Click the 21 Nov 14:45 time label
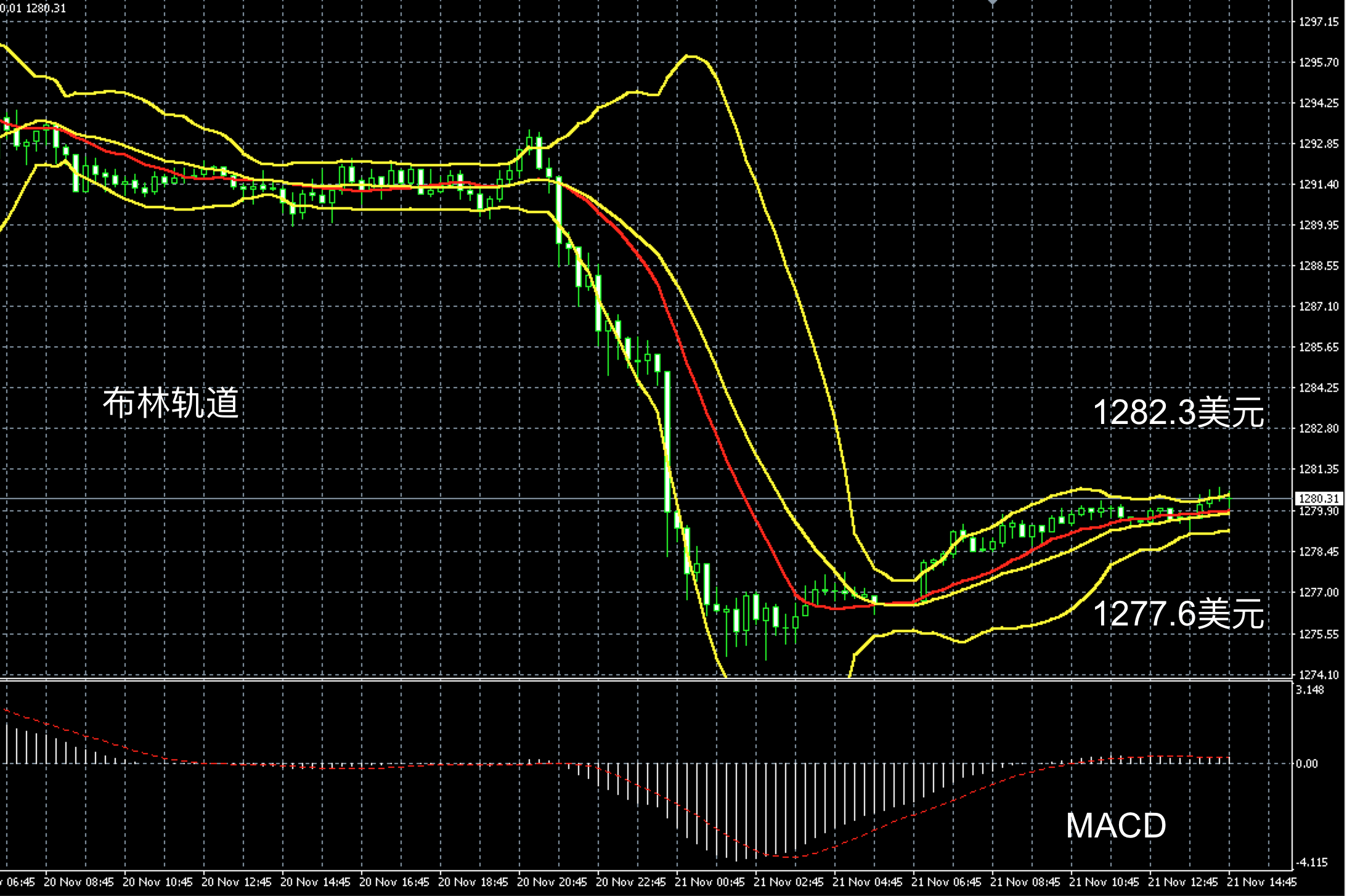The image size is (1347, 896). click(1262, 882)
